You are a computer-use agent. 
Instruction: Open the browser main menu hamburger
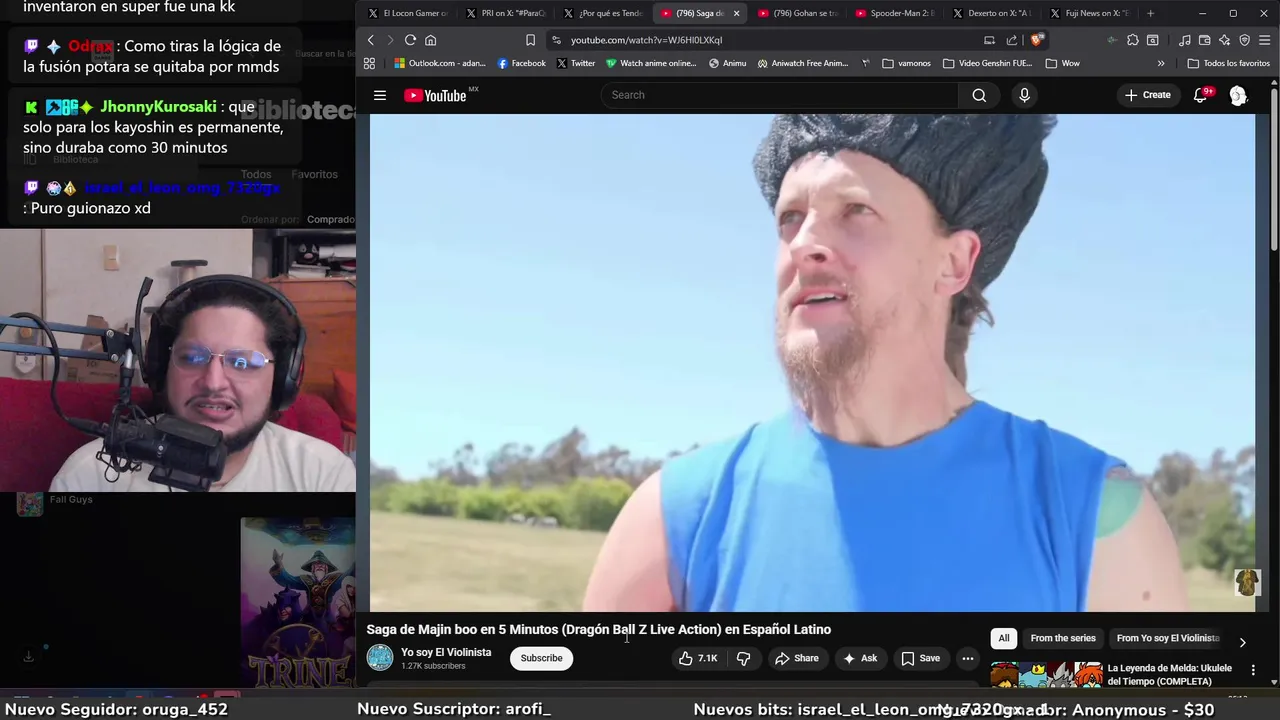(x=1265, y=40)
